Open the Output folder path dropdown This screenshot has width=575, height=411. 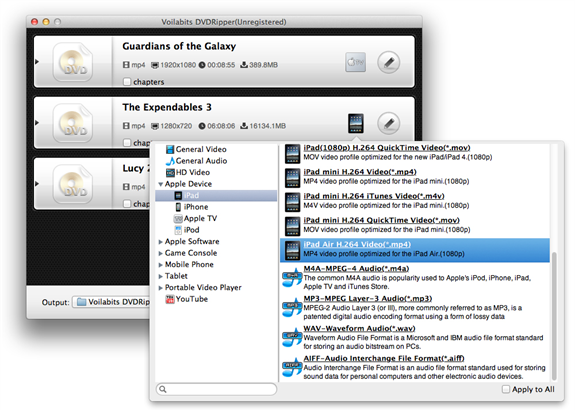pyautogui.click(x=111, y=302)
